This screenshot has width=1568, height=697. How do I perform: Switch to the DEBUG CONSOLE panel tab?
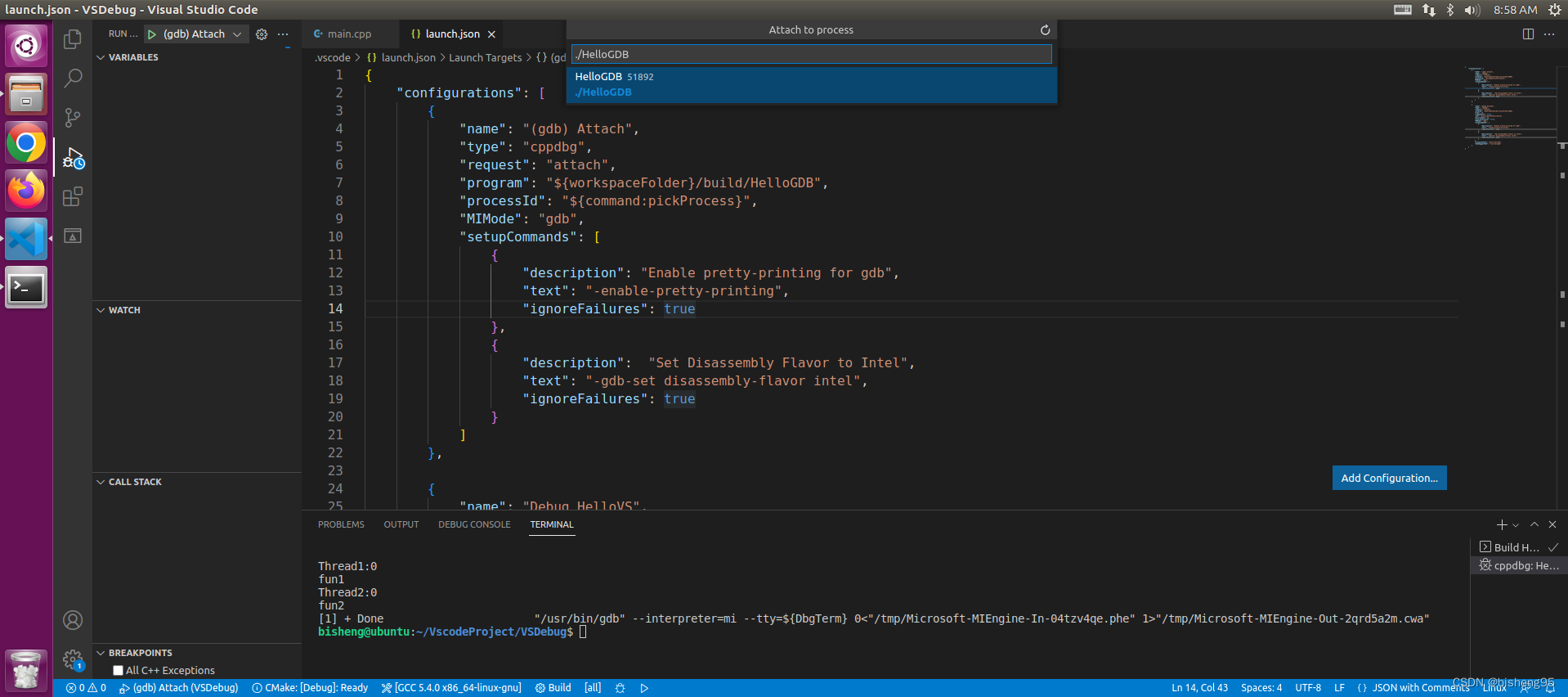[x=474, y=524]
